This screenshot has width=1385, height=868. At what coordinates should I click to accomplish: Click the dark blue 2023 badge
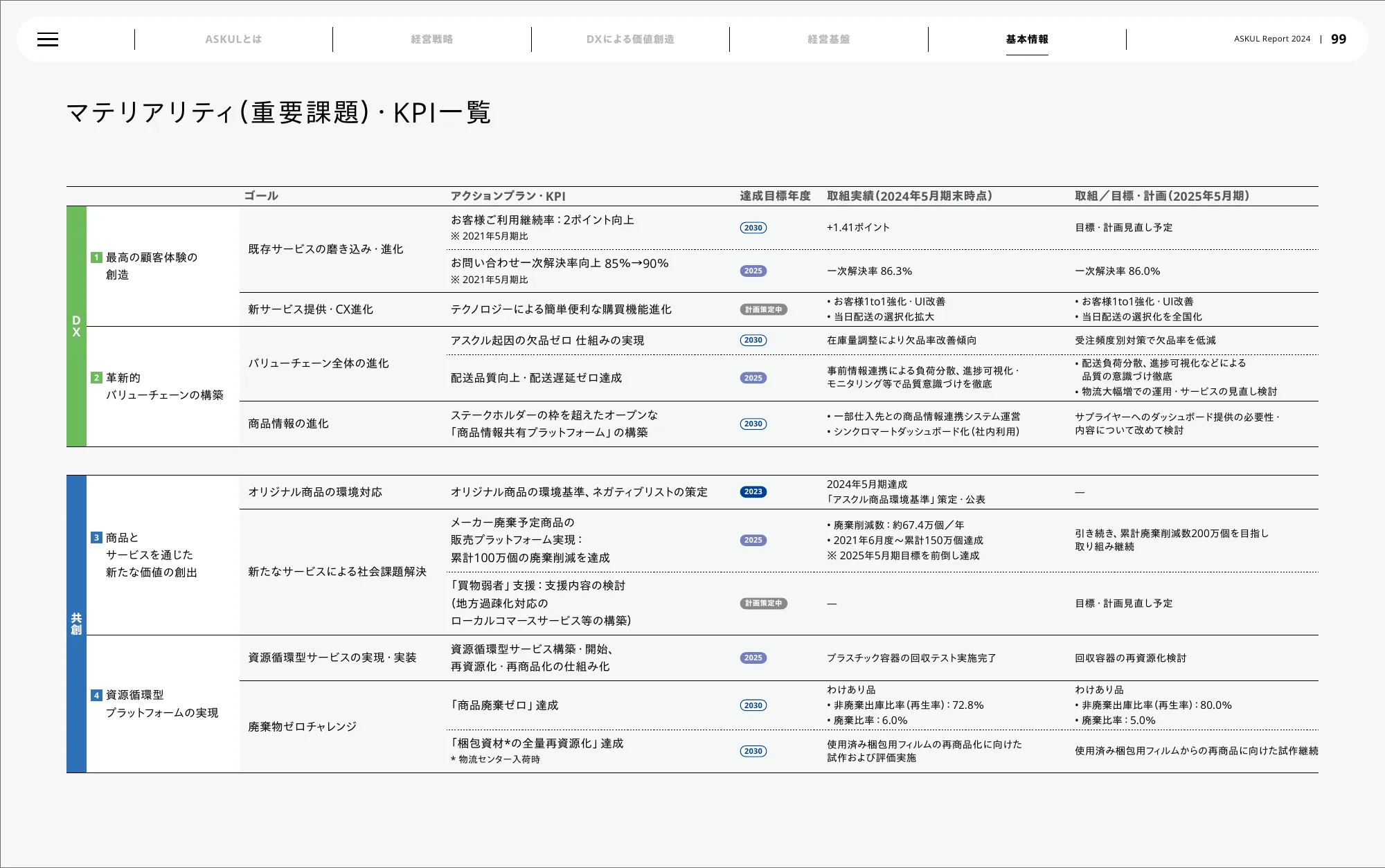[x=753, y=492]
